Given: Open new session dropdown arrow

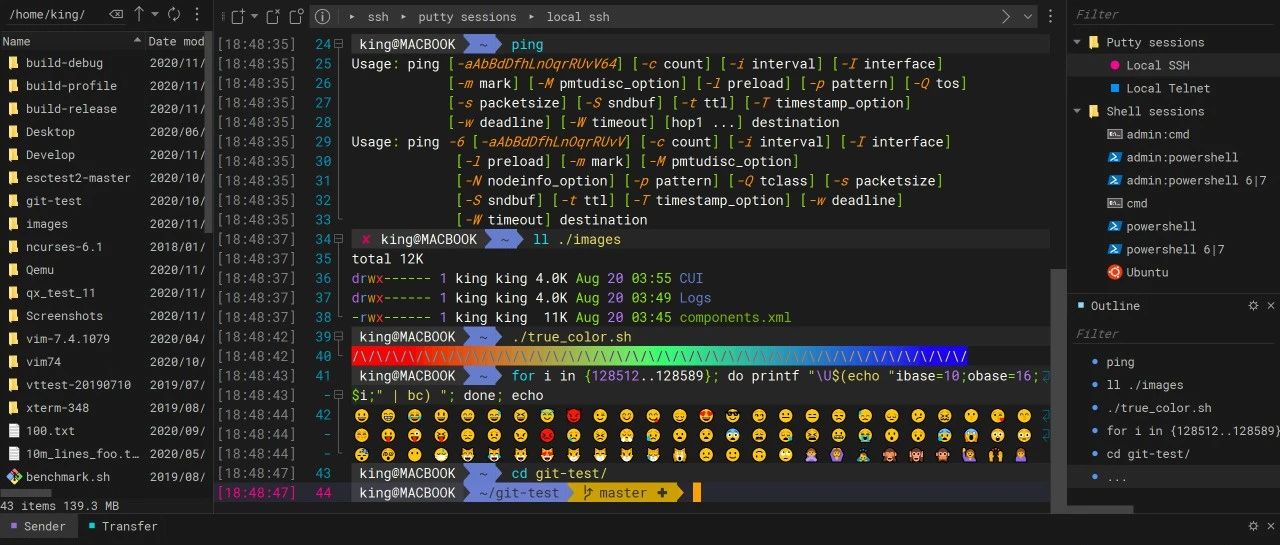Looking at the screenshot, I should pos(254,16).
